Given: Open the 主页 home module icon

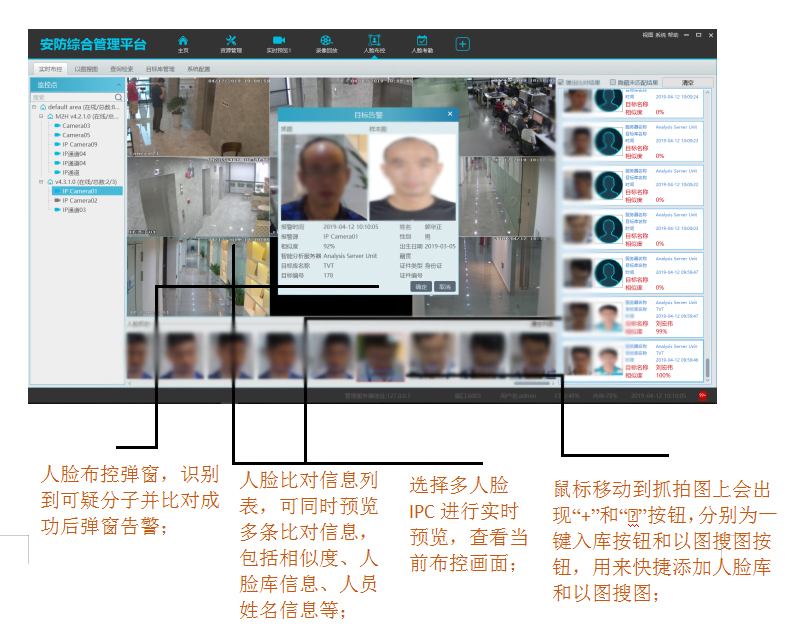Looking at the screenshot, I should 183,41.
